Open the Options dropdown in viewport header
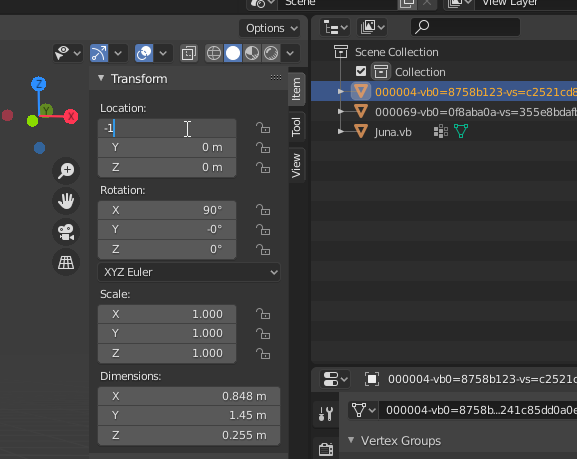The width and height of the screenshot is (577, 459). coord(270,28)
